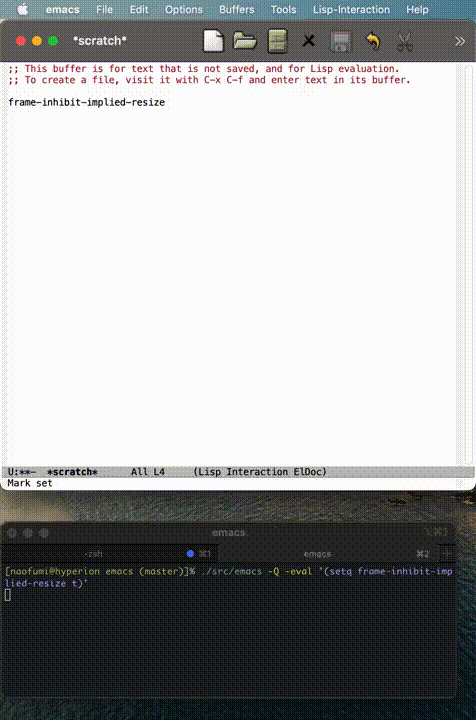Undo with the curved arrow icon
The width and height of the screenshot is (476, 720).
[x=373, y=41]
